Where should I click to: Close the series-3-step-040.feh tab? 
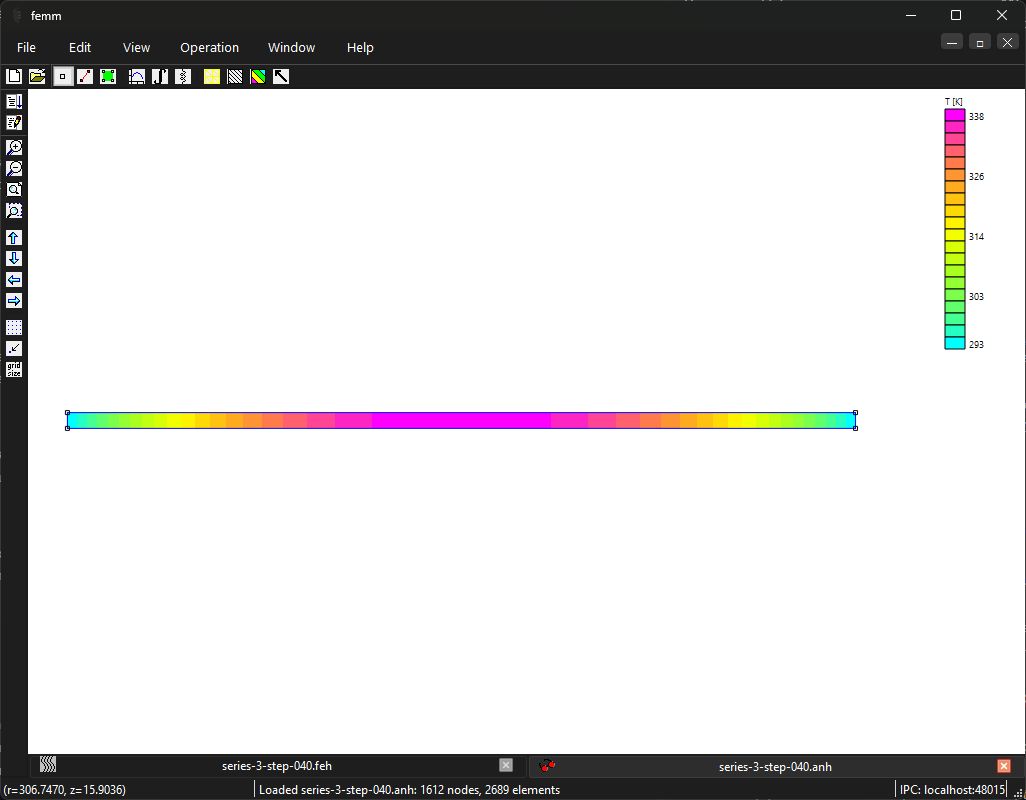(506, 765)
